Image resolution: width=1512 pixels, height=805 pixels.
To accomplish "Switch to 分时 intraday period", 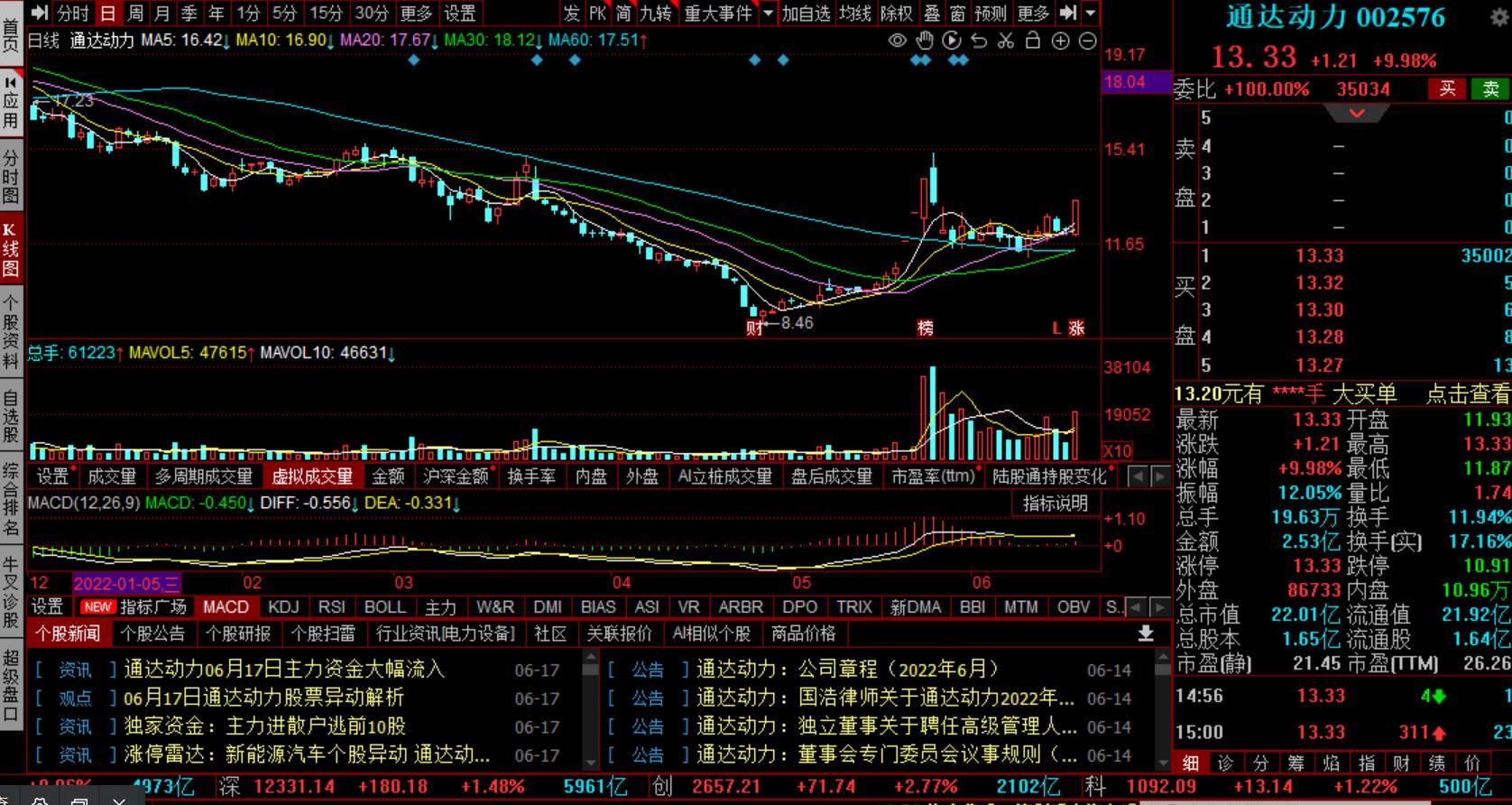I will pos(73,13).
